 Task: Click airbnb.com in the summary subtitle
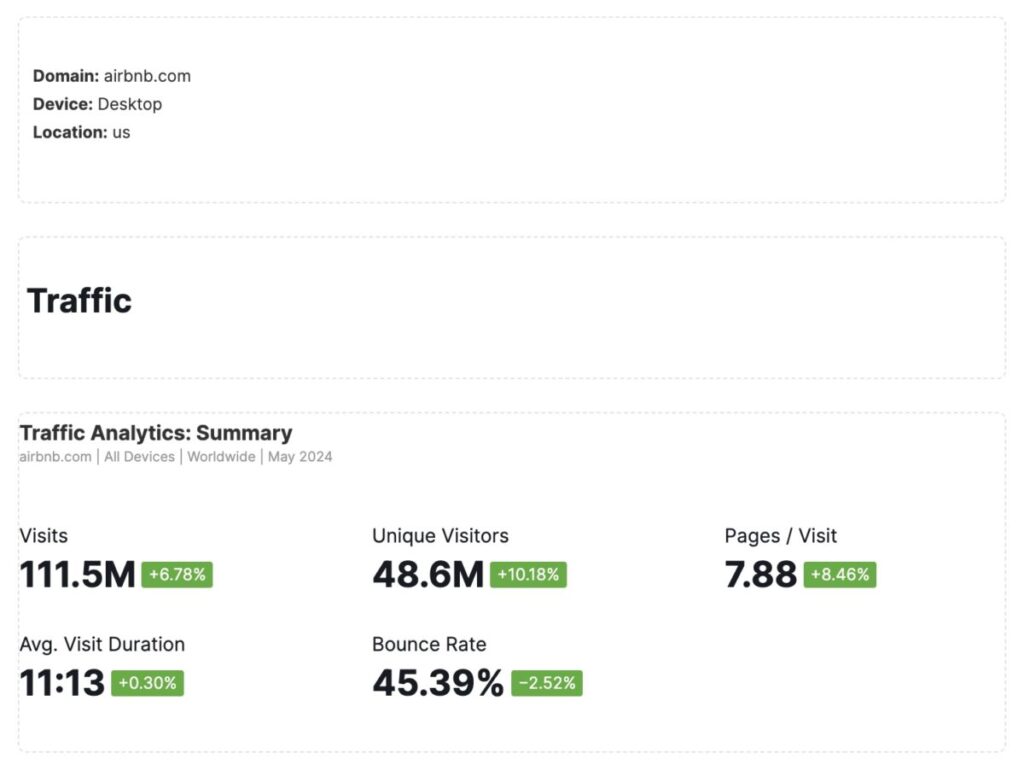(x=56, y=457)
